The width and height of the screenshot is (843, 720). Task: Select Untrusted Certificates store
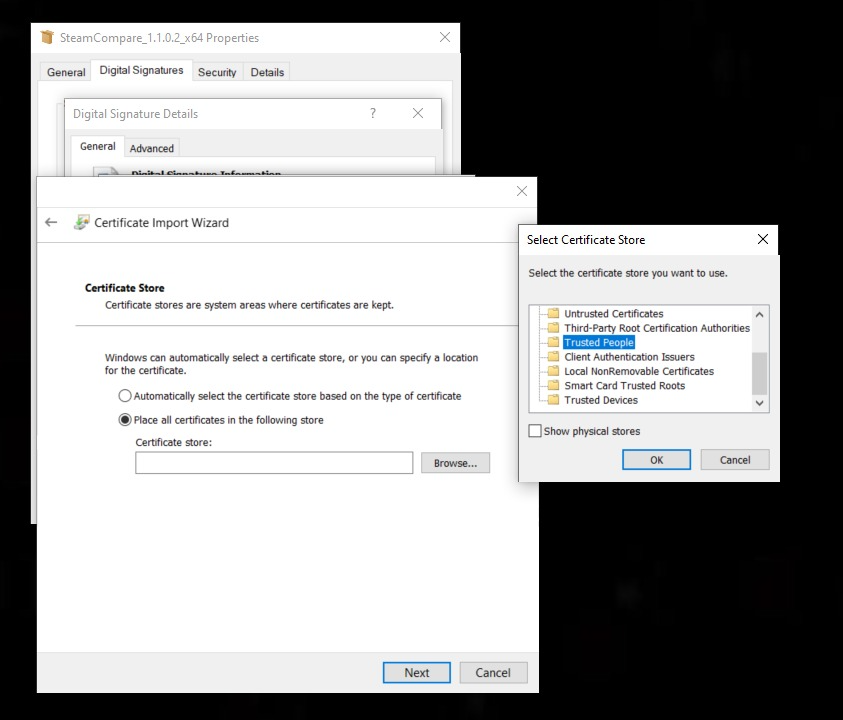[x=613, y=313]
